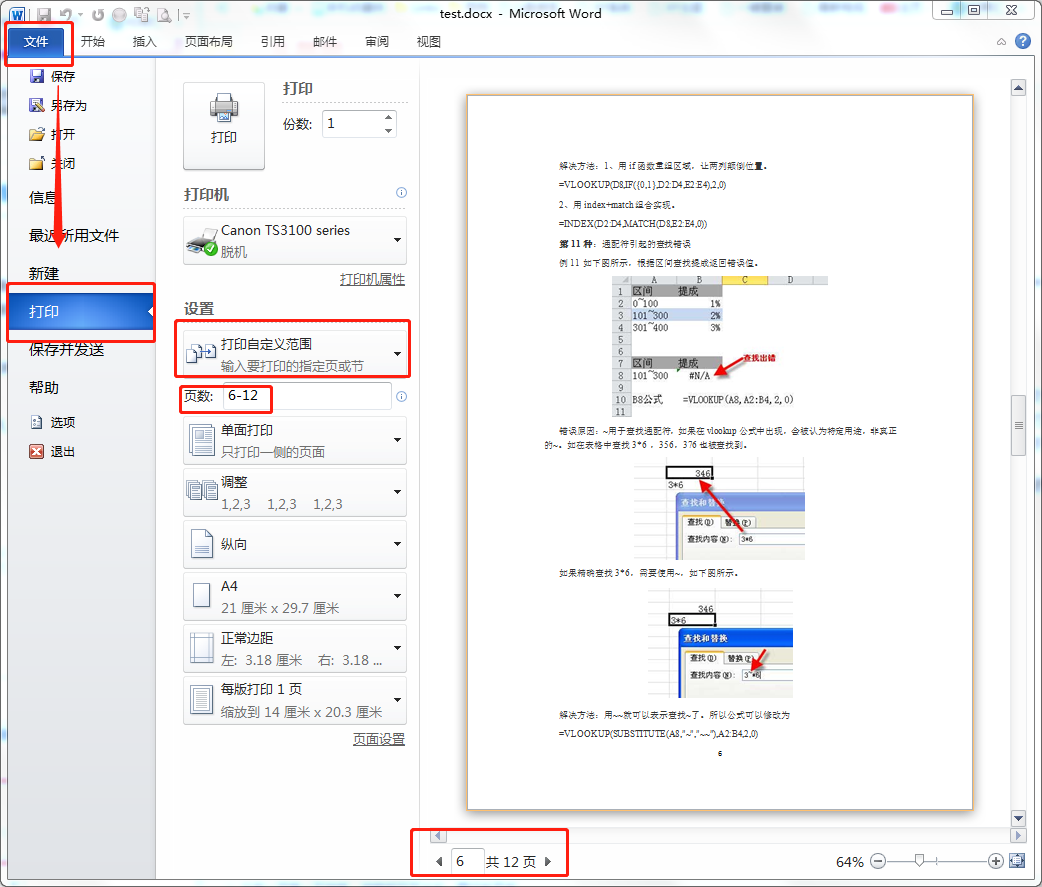Click the Canon TS3100 printer icon
1042x887 pixels.
(202, 241)
